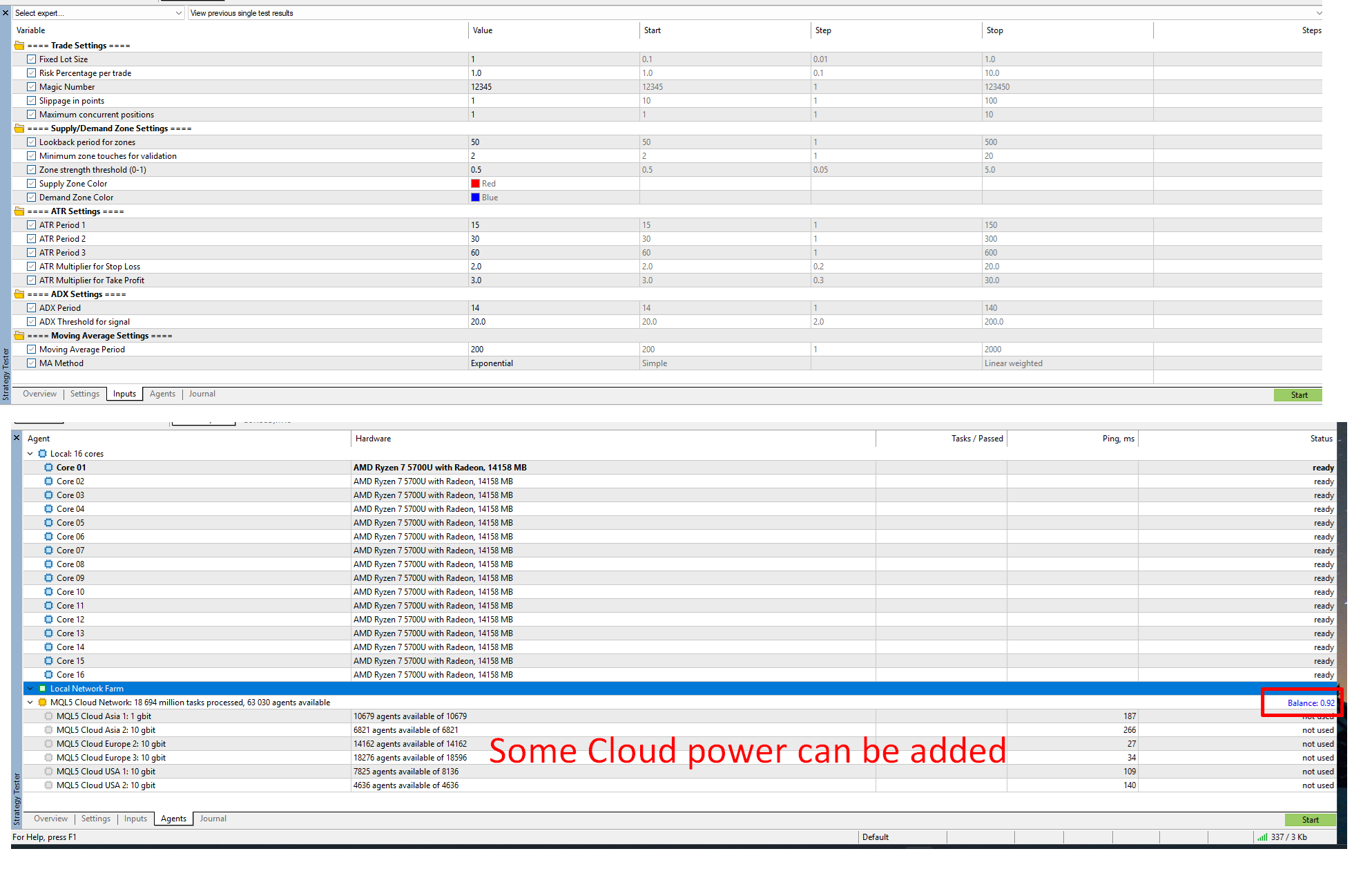Collapse the MQL5 Cloud Network group

click(x=30, y=703)
